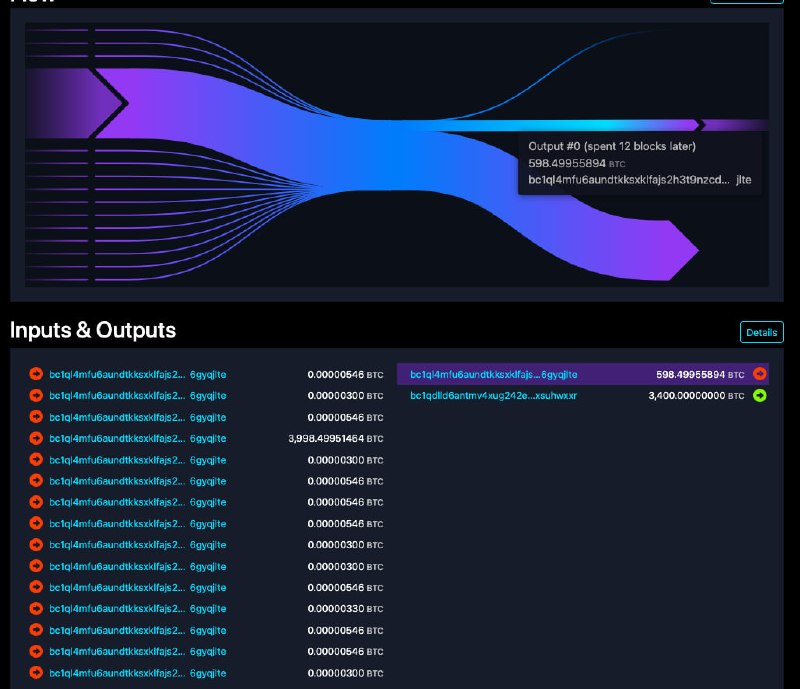Click red spent arrow beside 598.49955894 BTC output
The image size is (800, 689).
[760, 374]
